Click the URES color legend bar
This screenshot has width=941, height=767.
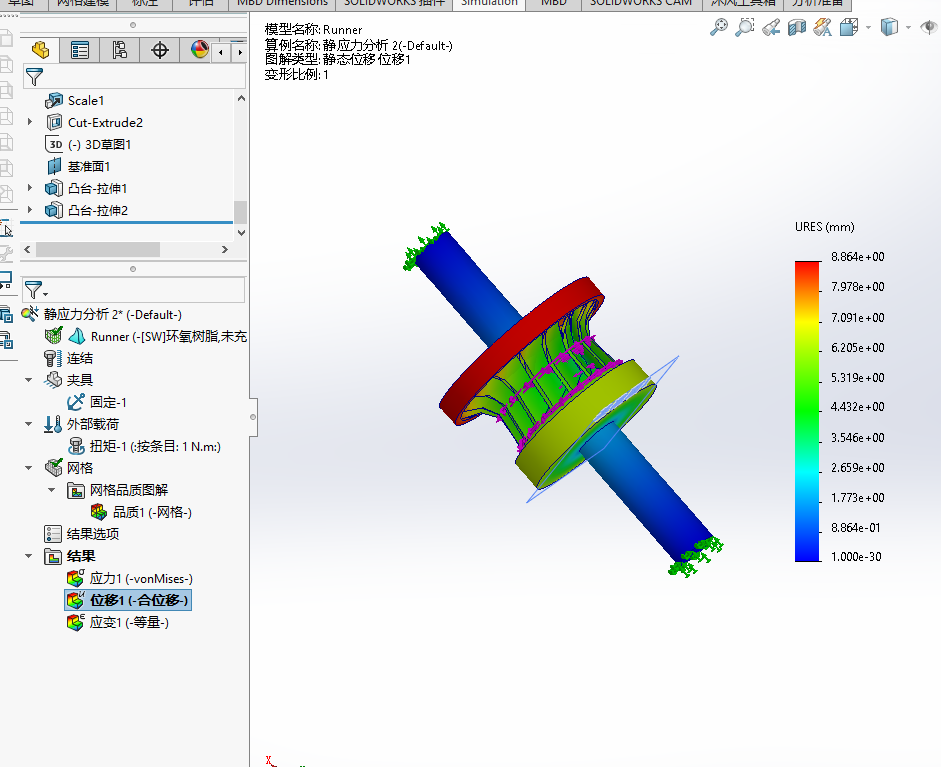point(807,411)
